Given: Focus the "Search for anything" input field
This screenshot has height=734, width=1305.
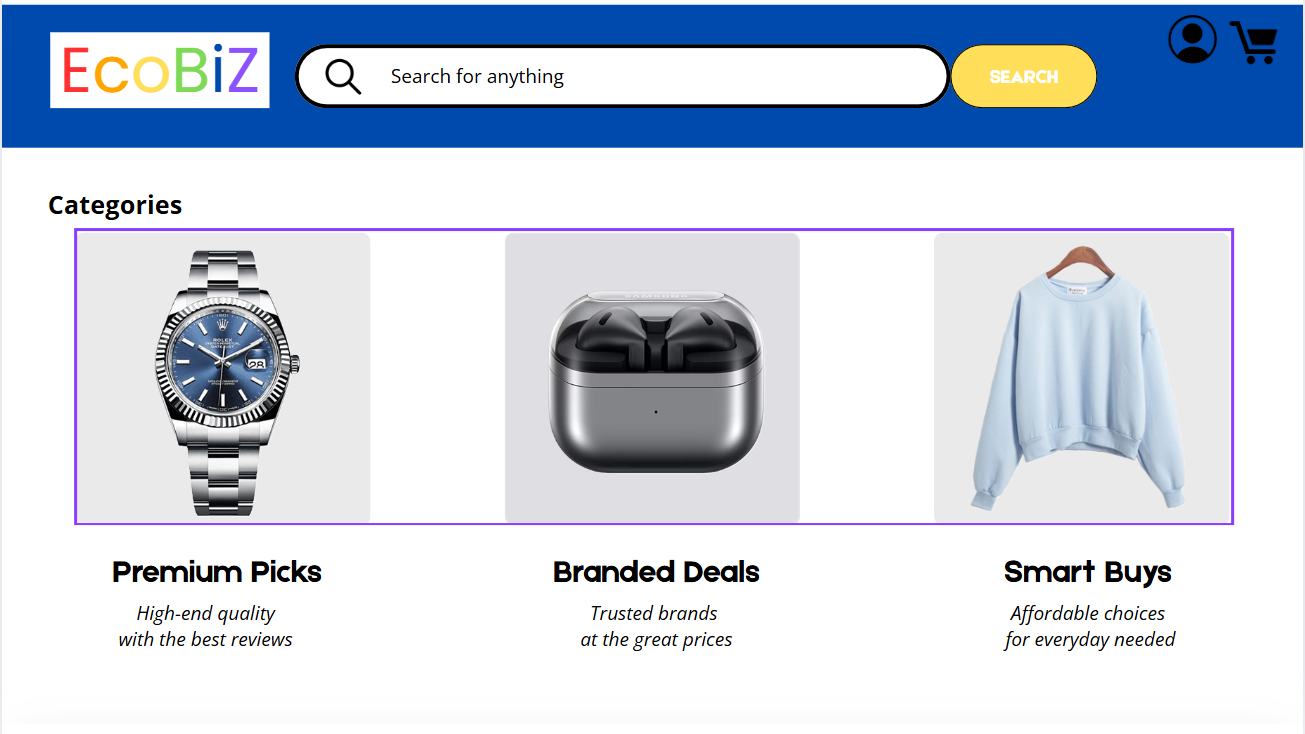Looking at the screenshot, I should tap(650, 77).
